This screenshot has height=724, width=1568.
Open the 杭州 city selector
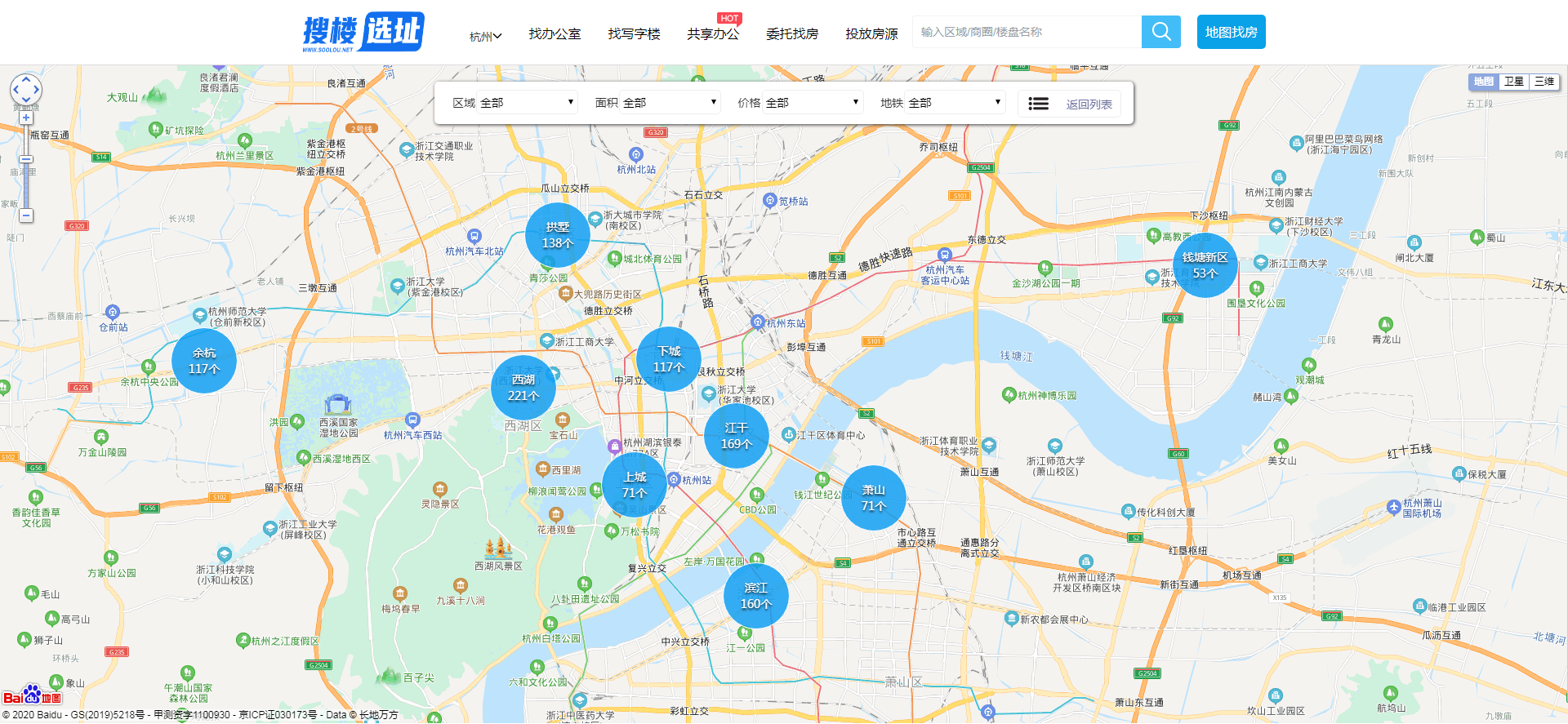pos(485,36)
